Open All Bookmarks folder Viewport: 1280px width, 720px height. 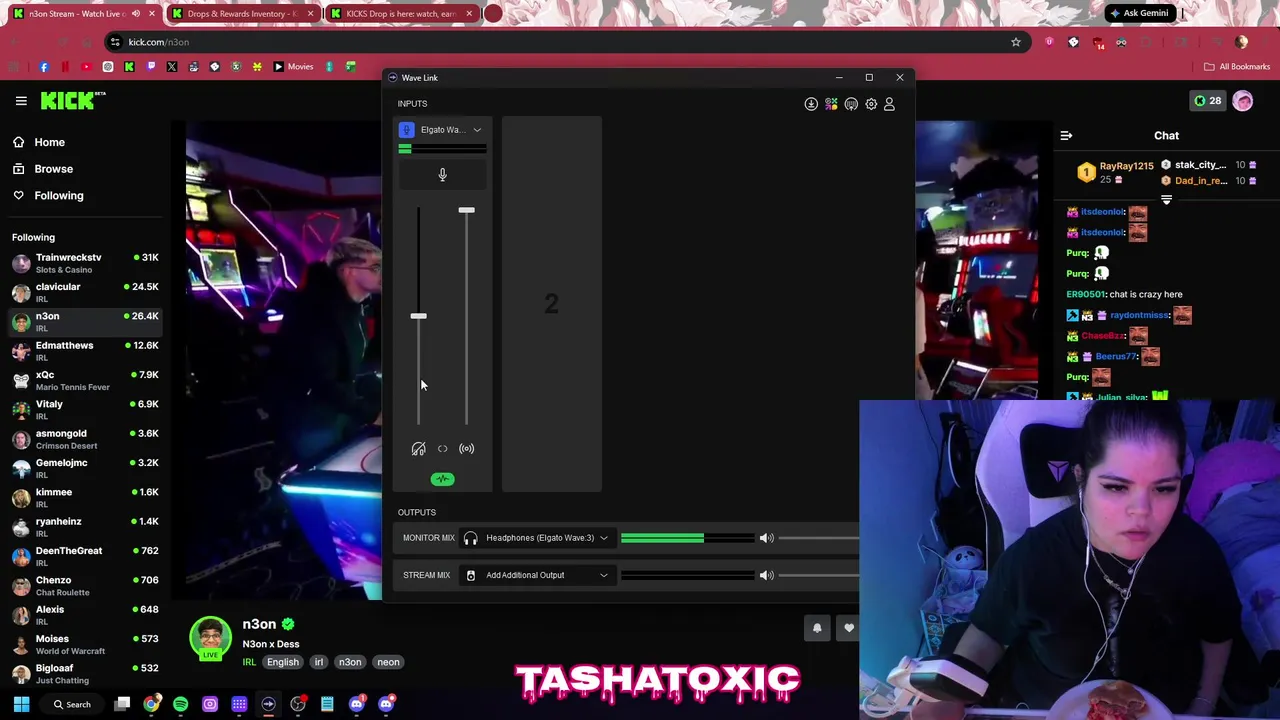[x=1237, y=67]
